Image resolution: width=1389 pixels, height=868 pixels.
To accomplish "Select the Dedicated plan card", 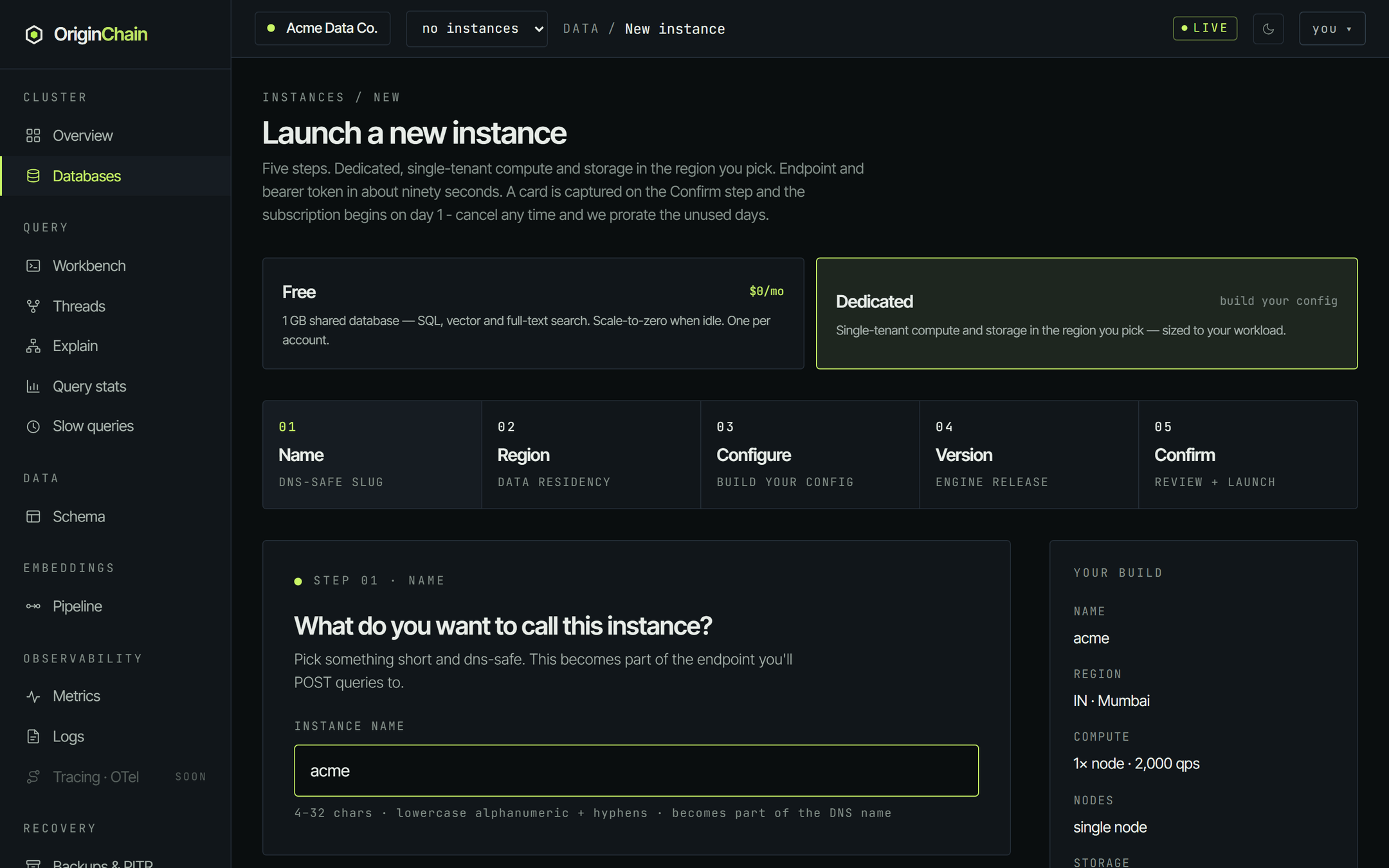I will 1087,314.
